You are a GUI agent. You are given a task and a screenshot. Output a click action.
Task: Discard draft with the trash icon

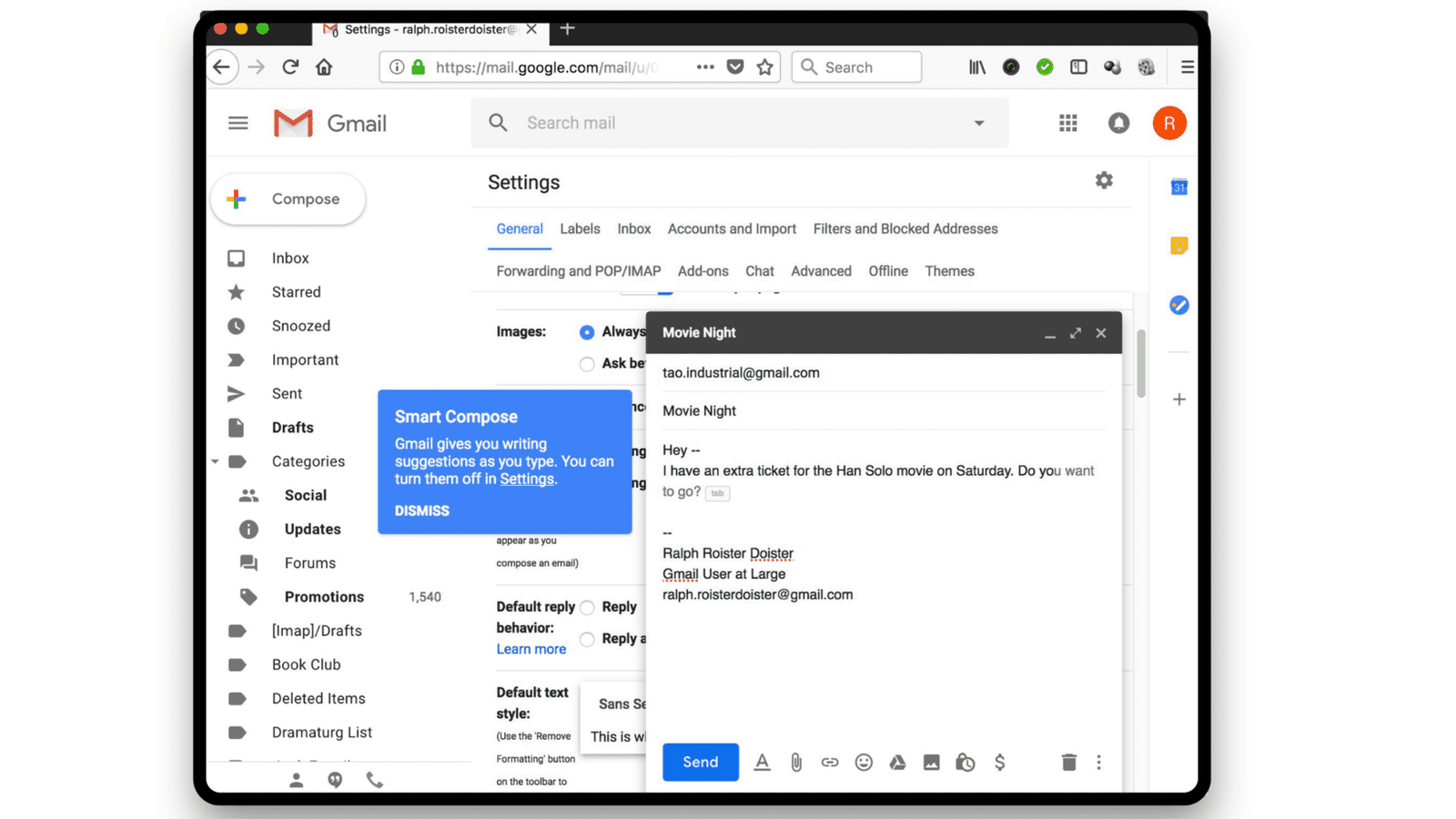(1068, 763)
